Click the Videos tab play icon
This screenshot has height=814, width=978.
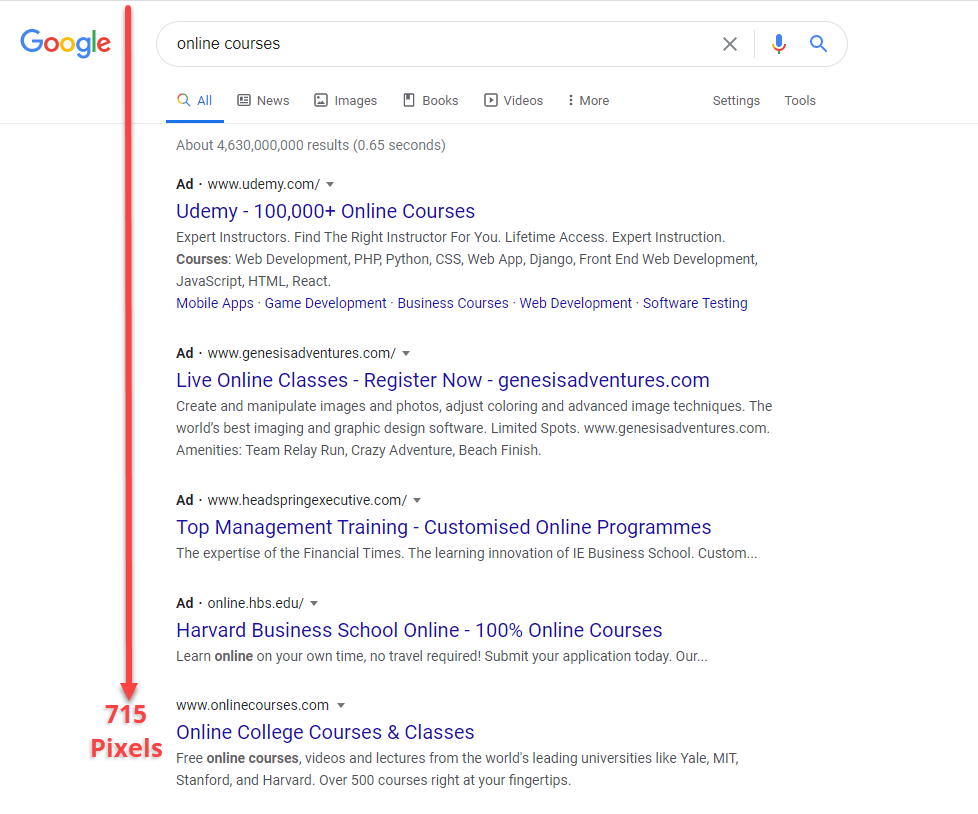tap(491, 100)
